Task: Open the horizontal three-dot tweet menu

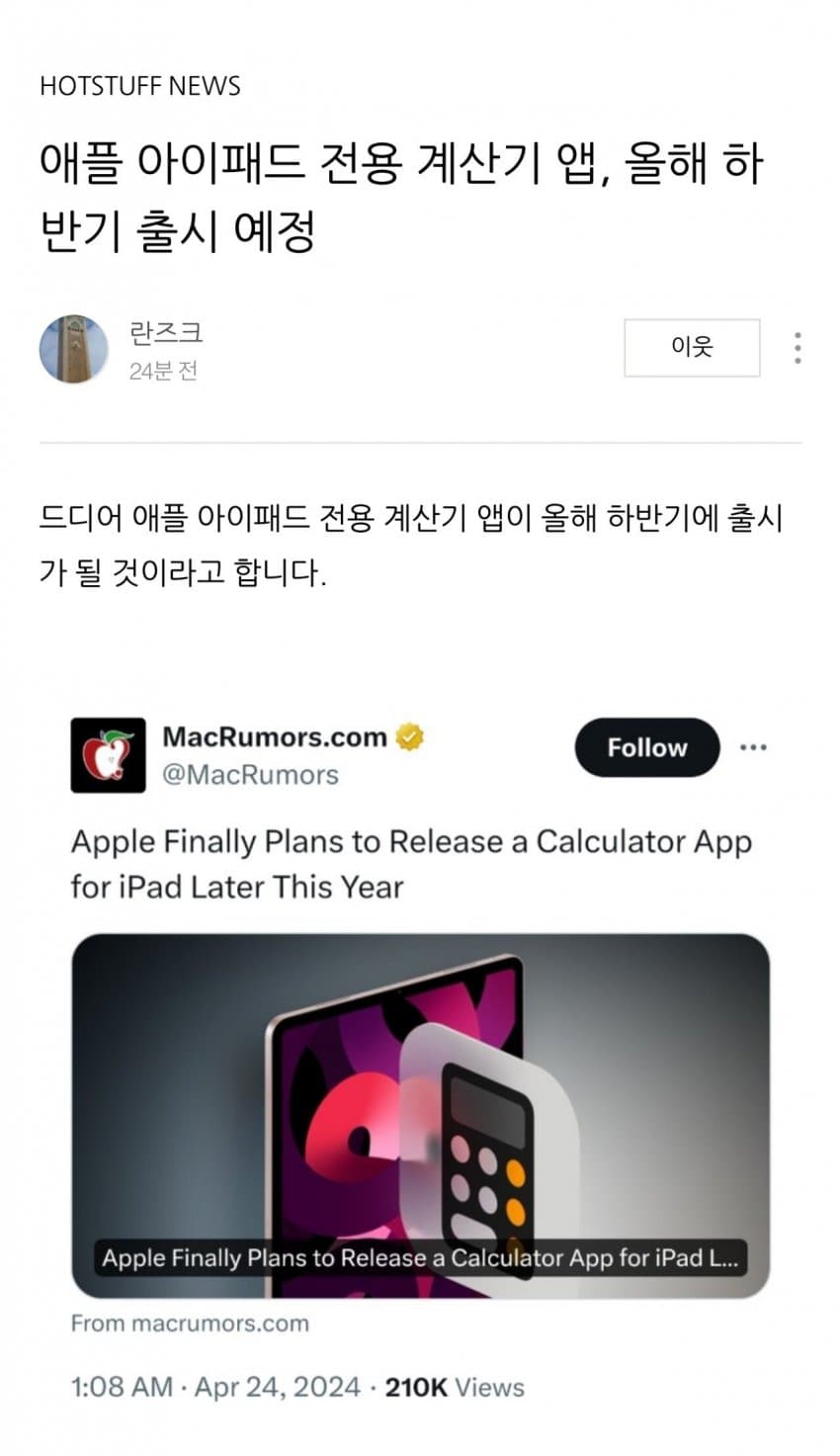Action: [x=753, y=747]
